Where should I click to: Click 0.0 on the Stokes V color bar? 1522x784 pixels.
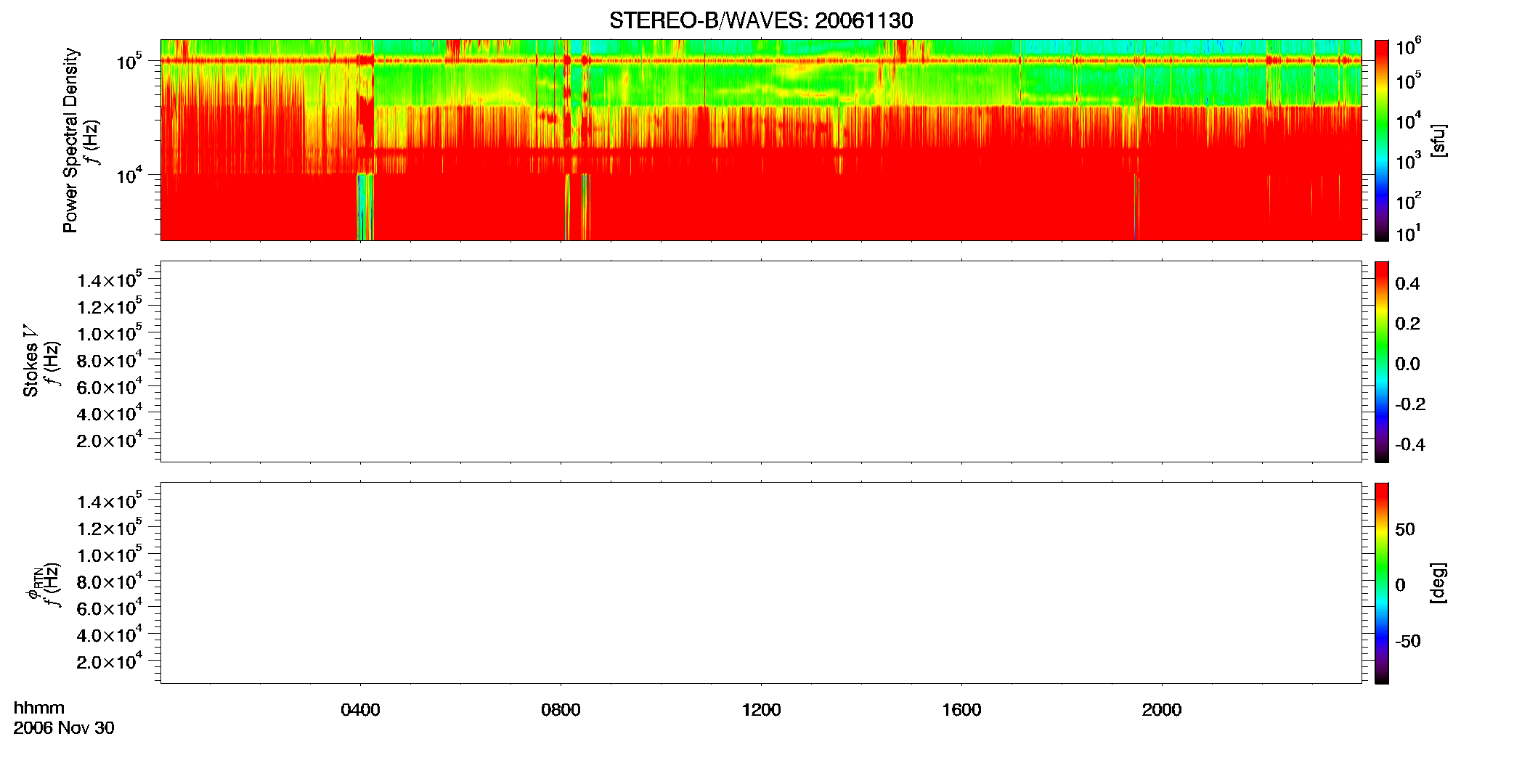point(1407,364)
